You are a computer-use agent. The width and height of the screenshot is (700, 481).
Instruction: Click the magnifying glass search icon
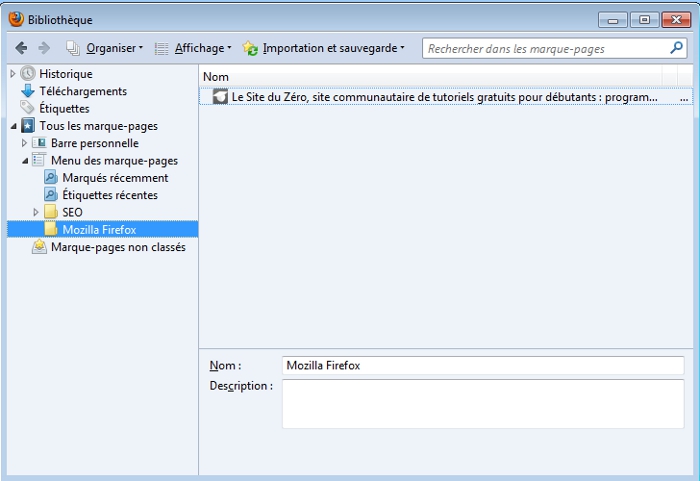676,48
